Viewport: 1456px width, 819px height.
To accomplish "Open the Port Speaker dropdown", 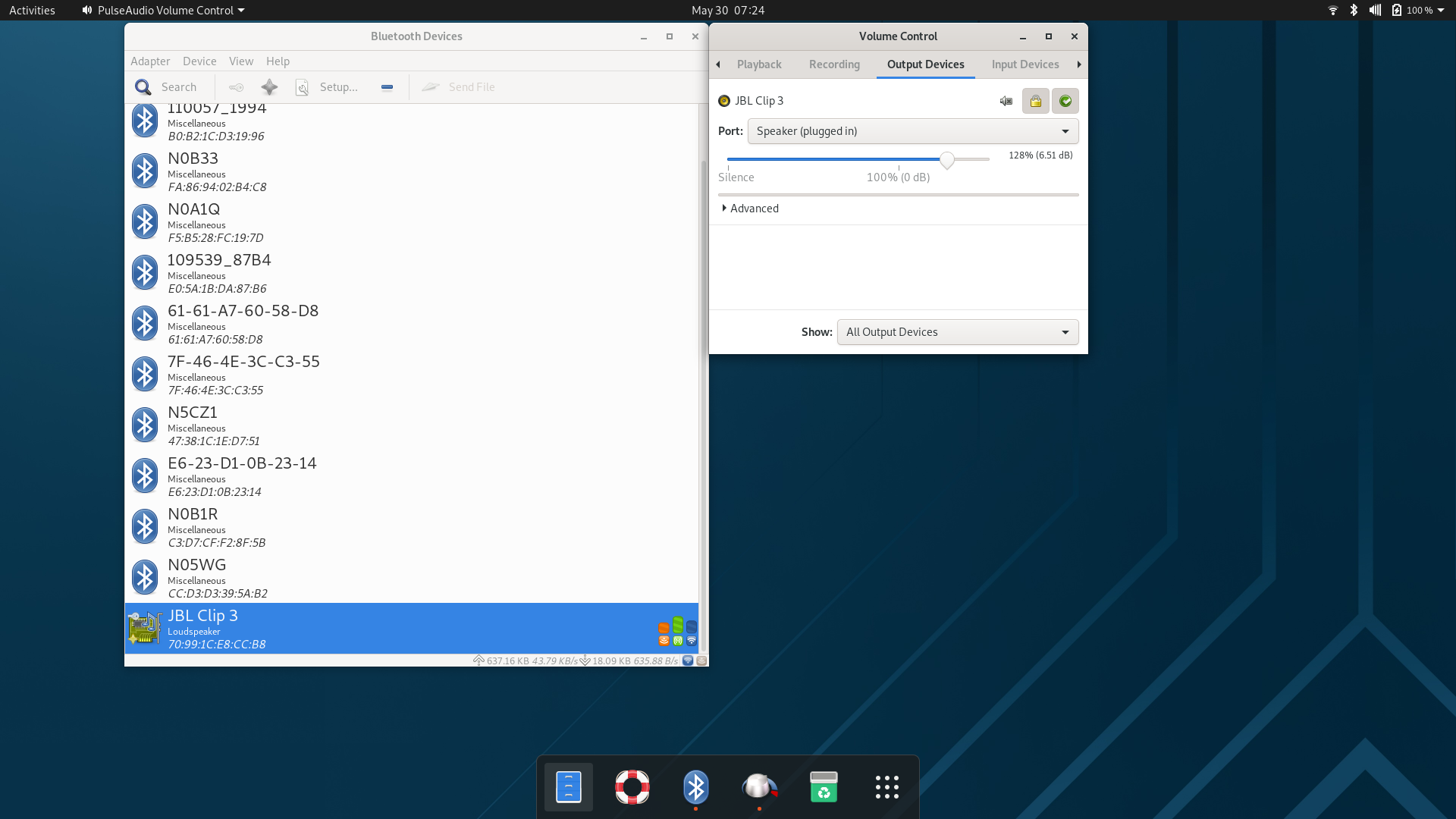I will pos(913,131).
